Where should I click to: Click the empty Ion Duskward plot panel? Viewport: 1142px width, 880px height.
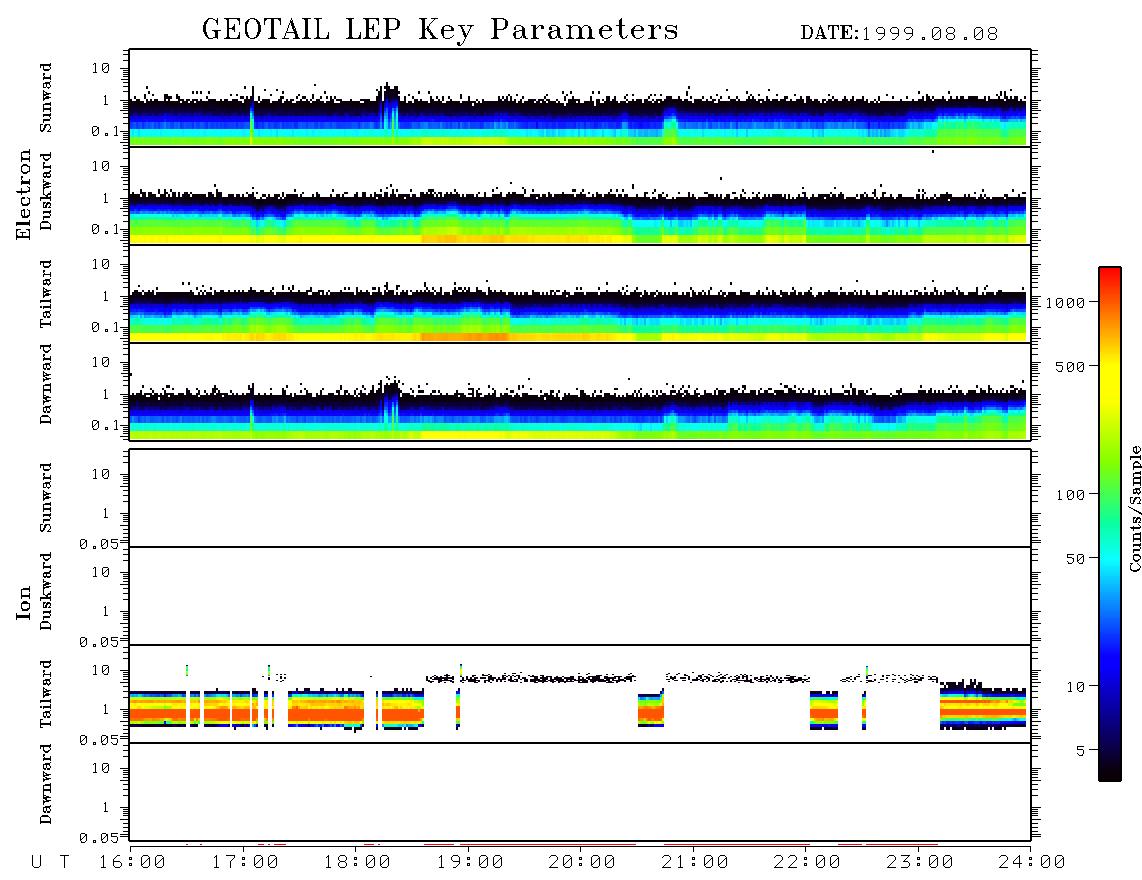(x=580, y=596)
